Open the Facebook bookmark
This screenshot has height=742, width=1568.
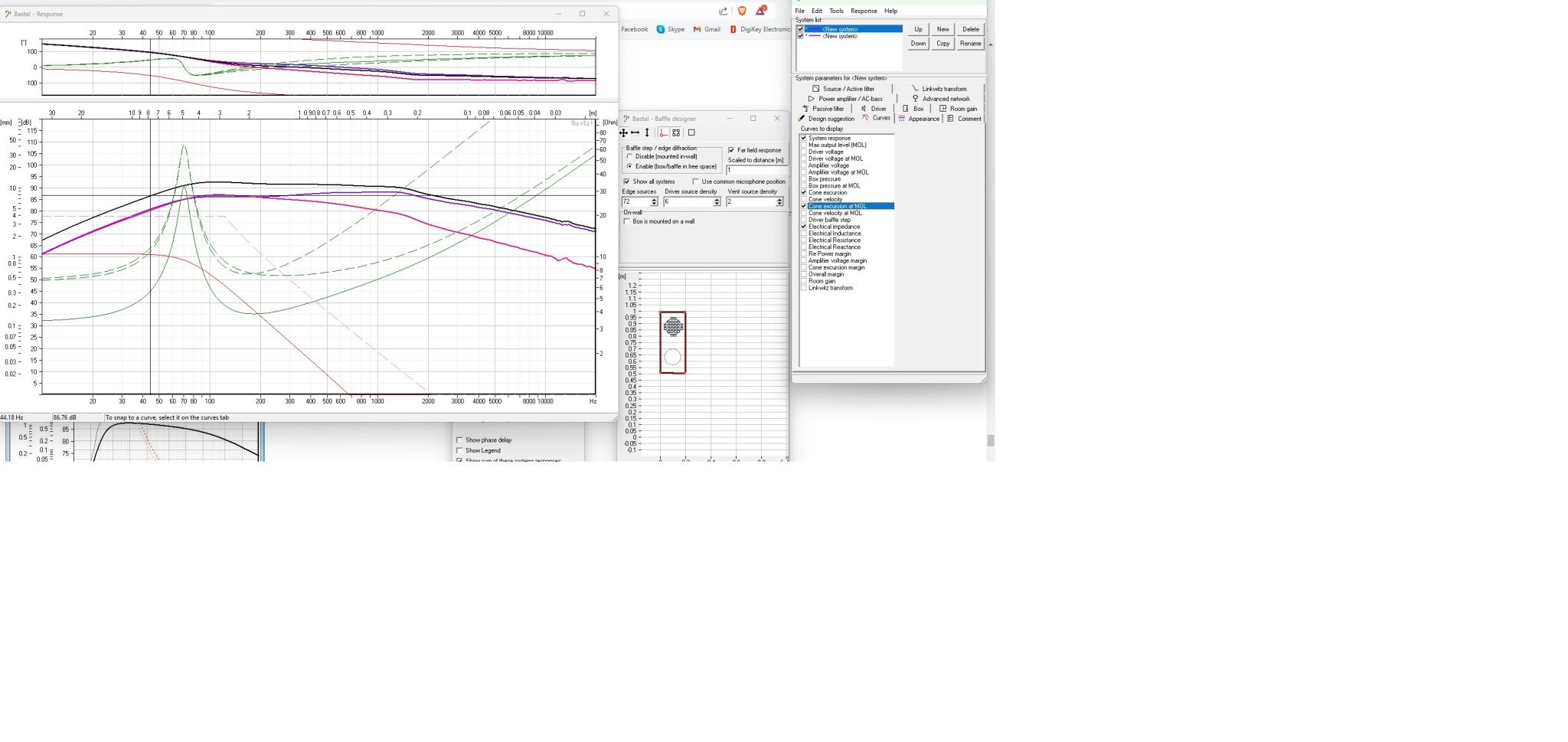[634, 29]
